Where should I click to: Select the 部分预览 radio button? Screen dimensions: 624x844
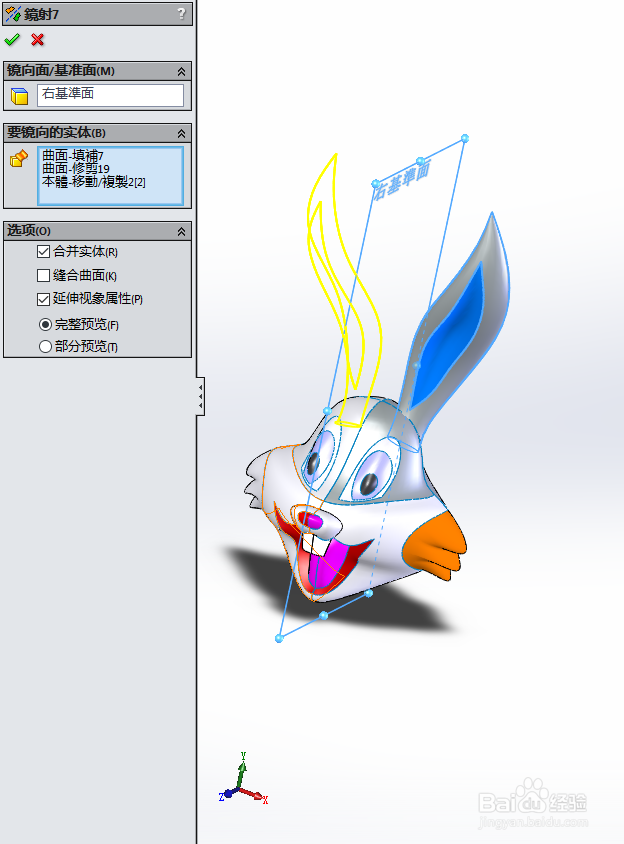pyautogui.click(x=45, y=346)
